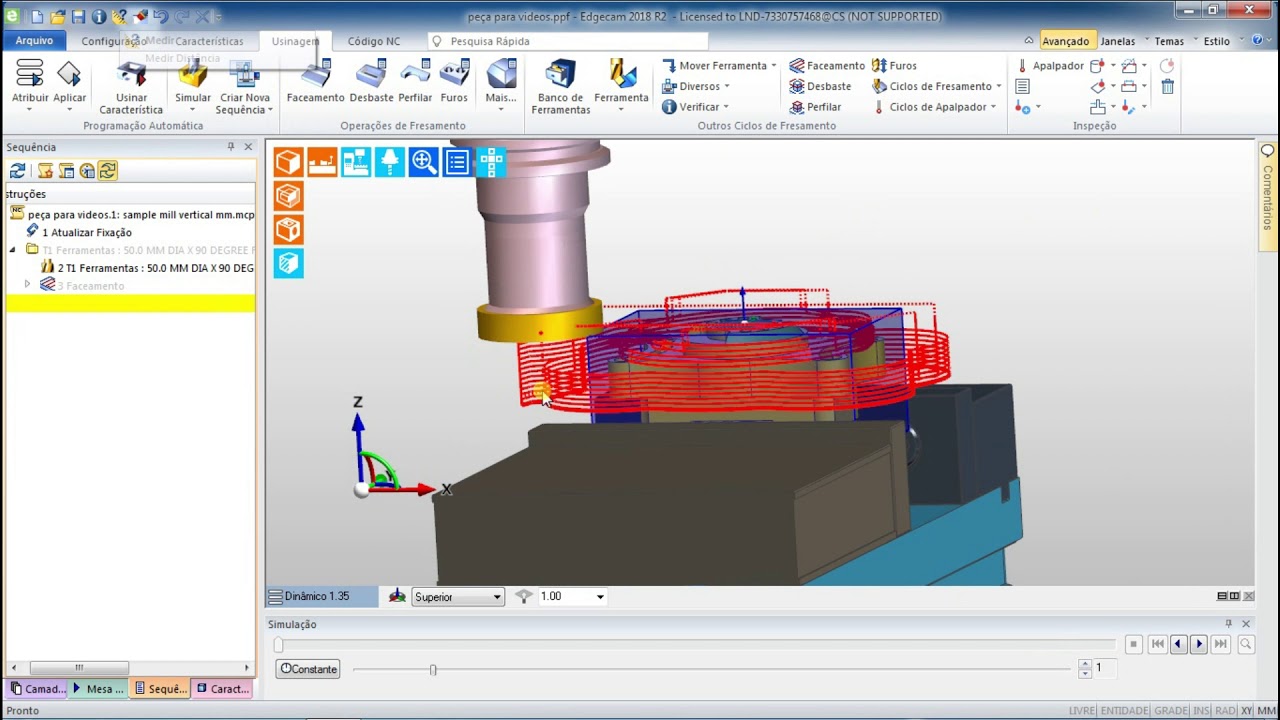
Task: Click the zoom magnifier icon in viewport
Action: [x=423, y=162]
